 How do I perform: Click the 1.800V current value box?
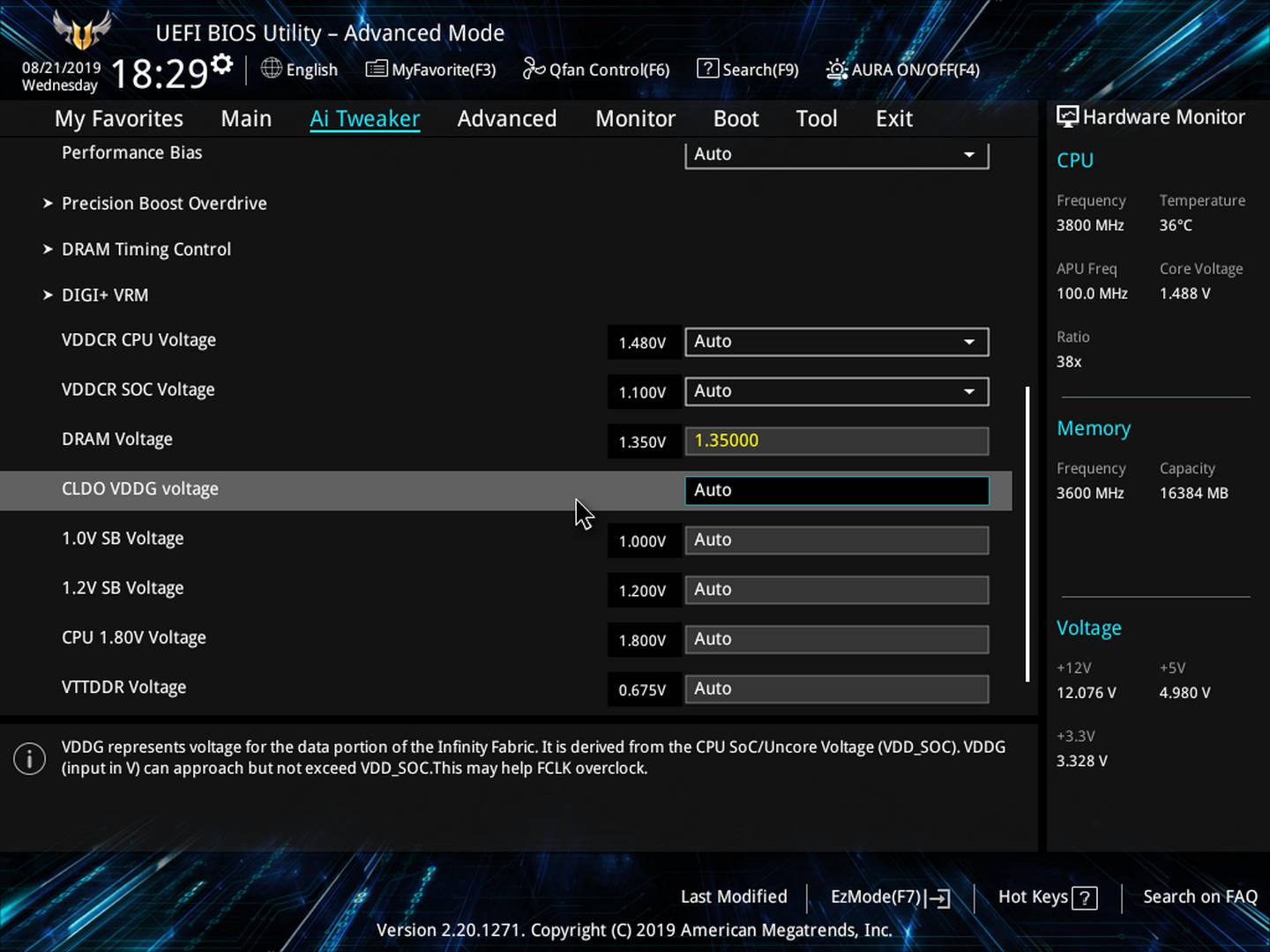643,641
